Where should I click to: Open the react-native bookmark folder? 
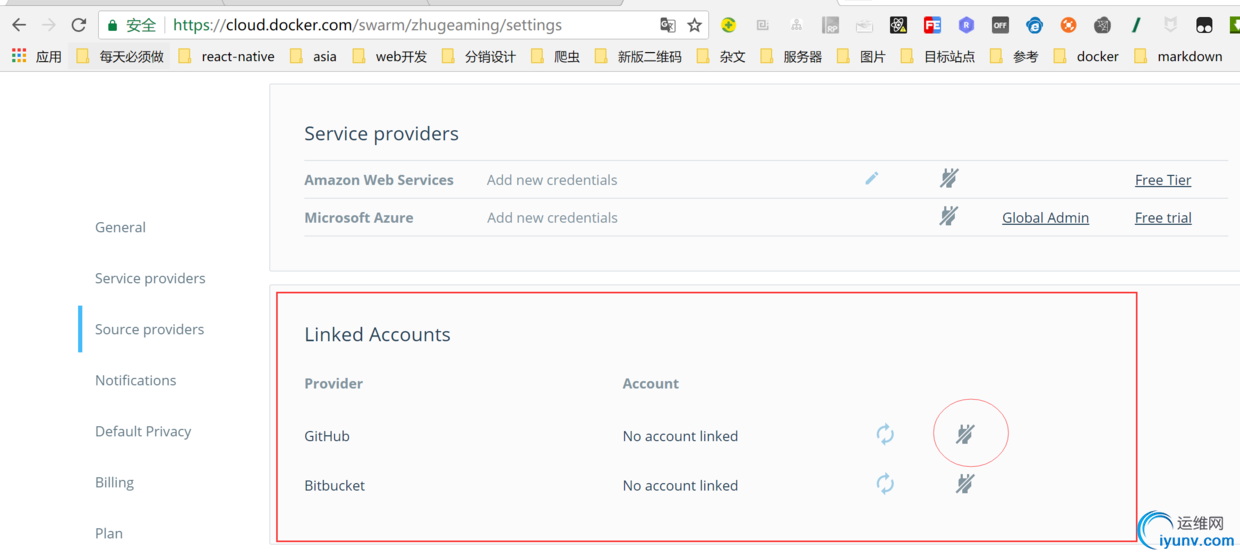[x=226, y=56]
